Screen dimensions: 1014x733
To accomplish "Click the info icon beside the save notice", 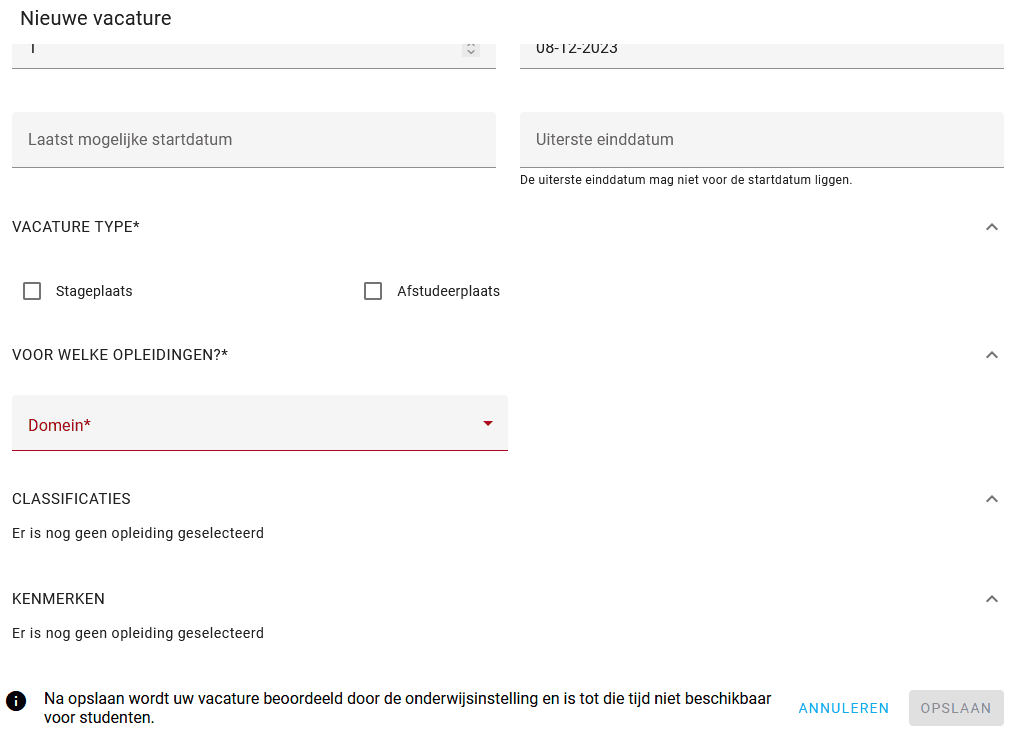I will 16,700.
